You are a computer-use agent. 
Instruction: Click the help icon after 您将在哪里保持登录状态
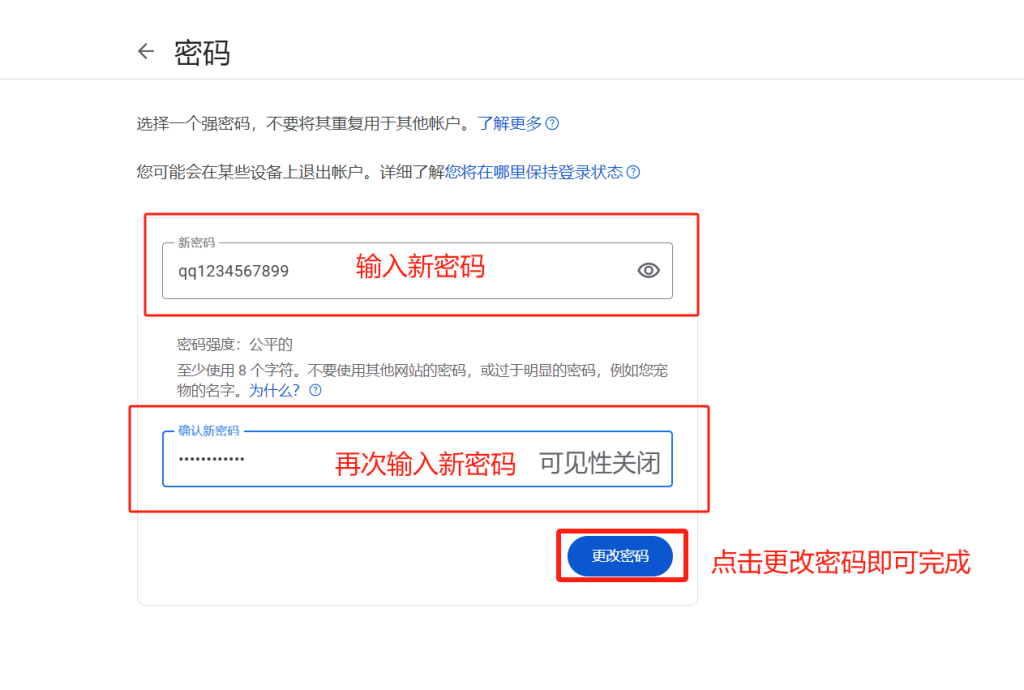(633, 172)
